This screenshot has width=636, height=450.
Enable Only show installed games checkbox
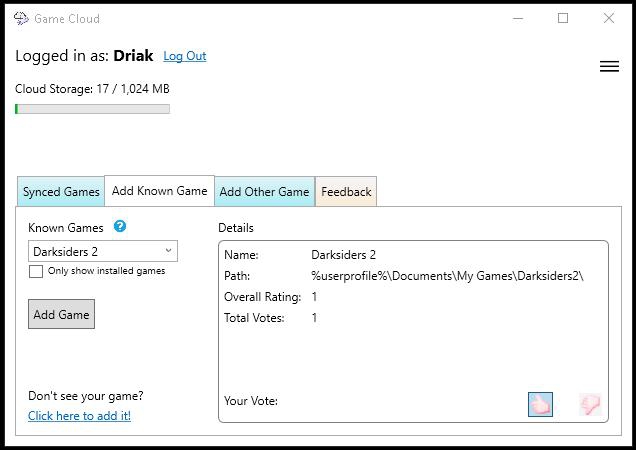[x=36, y=271]
